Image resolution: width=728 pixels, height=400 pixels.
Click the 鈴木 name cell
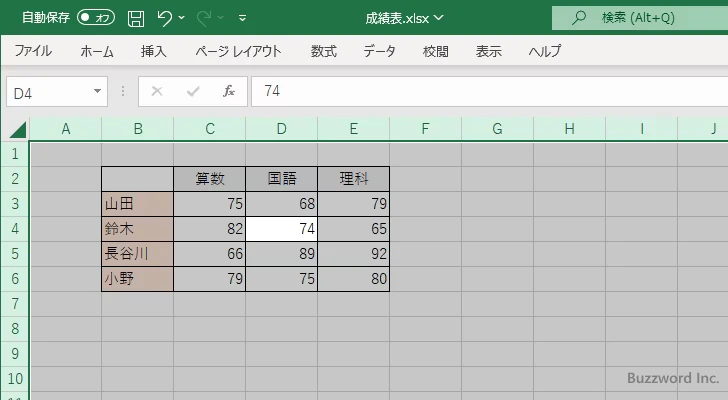click(137, 229)
